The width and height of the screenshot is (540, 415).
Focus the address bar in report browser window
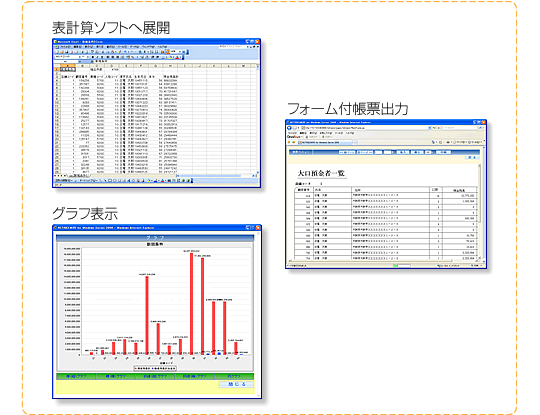point(364,128)
